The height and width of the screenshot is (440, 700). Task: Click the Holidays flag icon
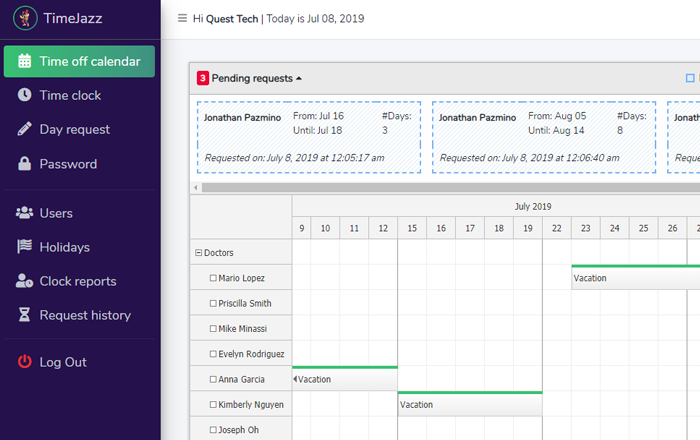(24, 247)
